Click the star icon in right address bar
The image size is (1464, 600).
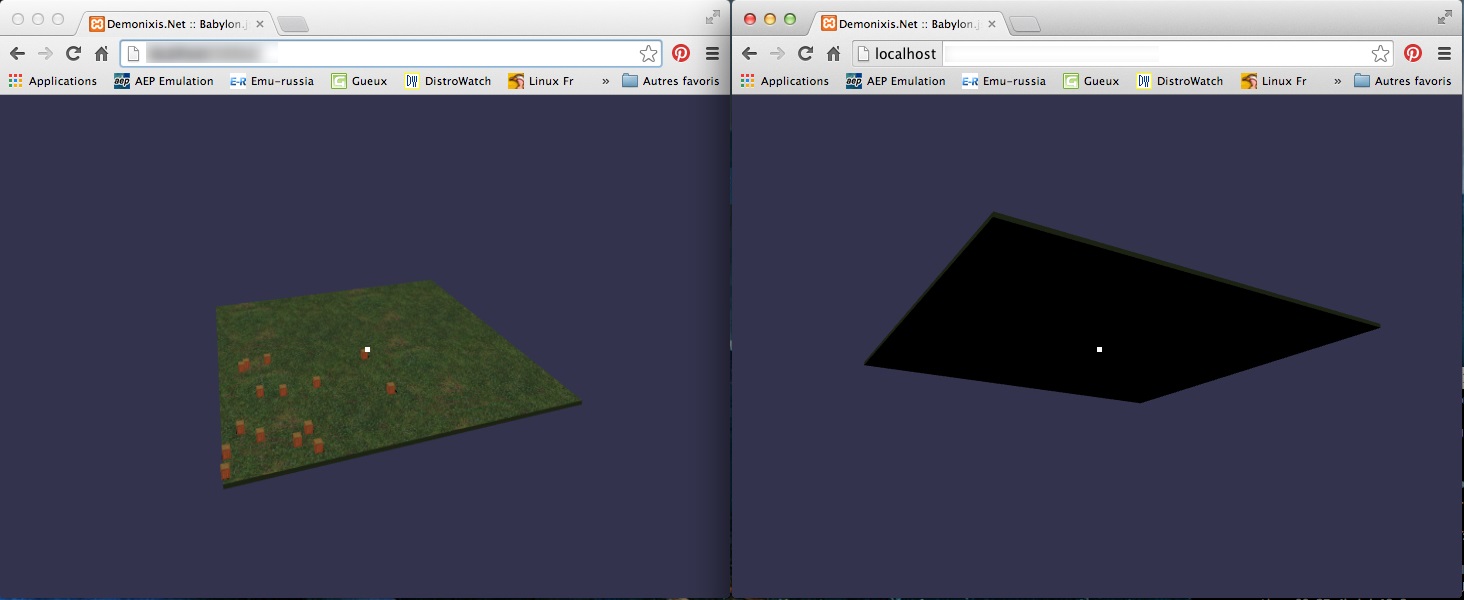point(1380,54)
